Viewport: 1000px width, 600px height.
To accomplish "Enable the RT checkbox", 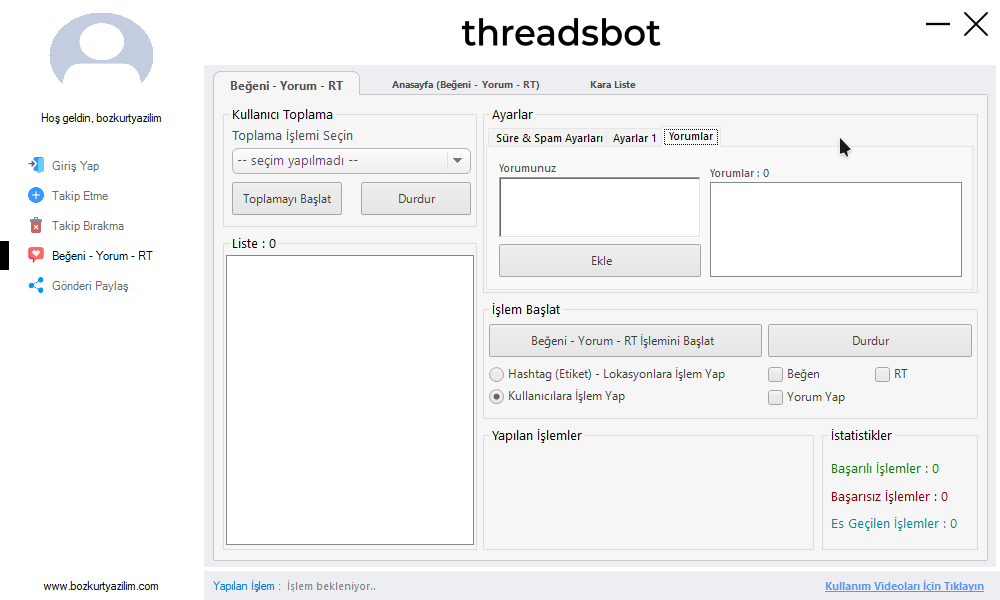I will [891, 374].
